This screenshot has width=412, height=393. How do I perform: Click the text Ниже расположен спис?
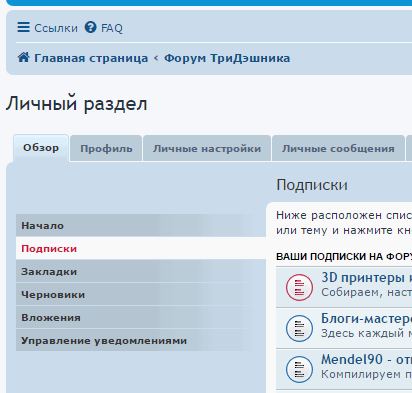coord(344,215)
